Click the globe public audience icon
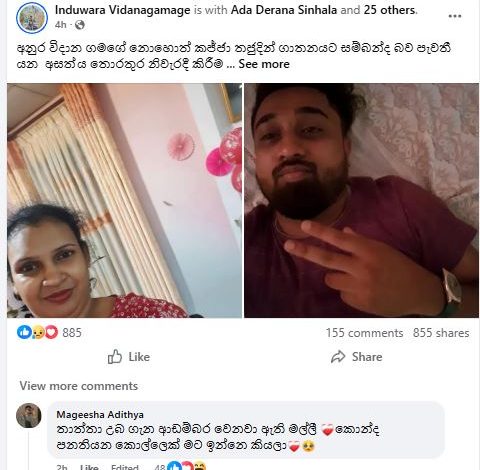 point(80,25)
